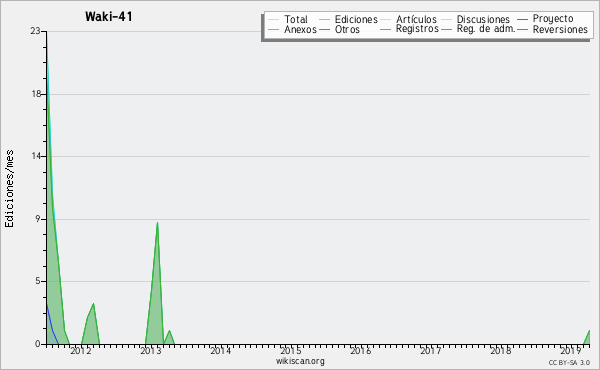Click the 2012 x-axis label
Image resolution: width=600 pixels, height=370 pixels.
pyautogui.click(x=81, y=351)
